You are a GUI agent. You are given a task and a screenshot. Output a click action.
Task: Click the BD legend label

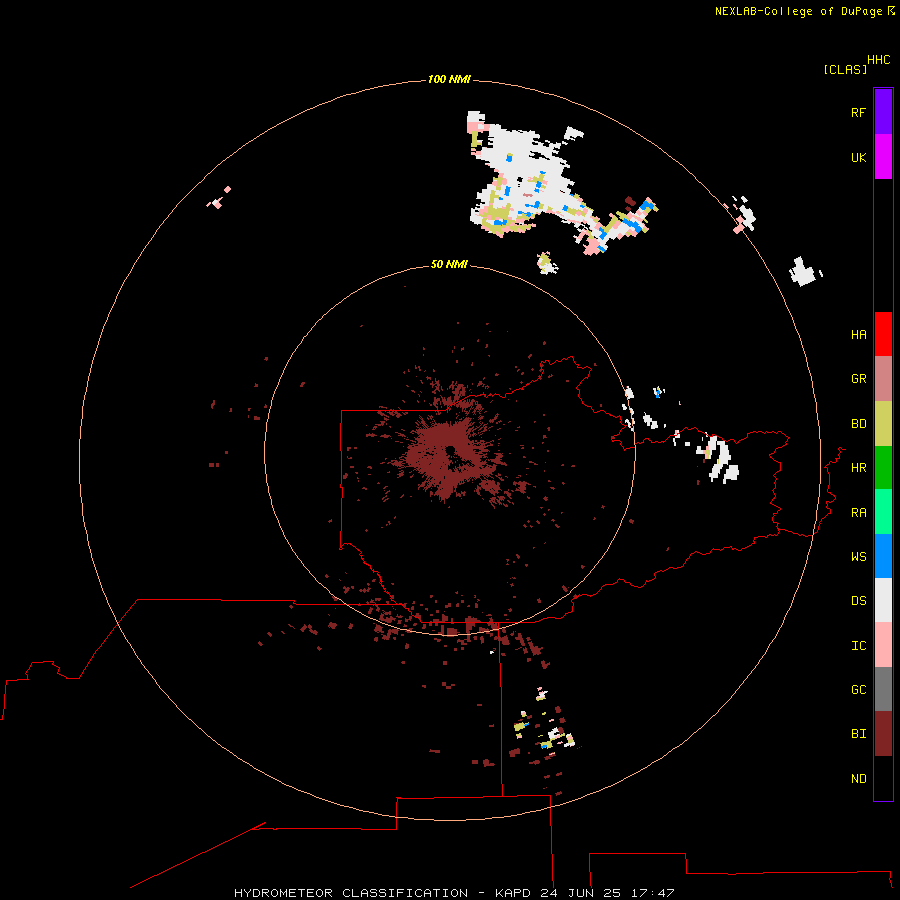point(858,424)
